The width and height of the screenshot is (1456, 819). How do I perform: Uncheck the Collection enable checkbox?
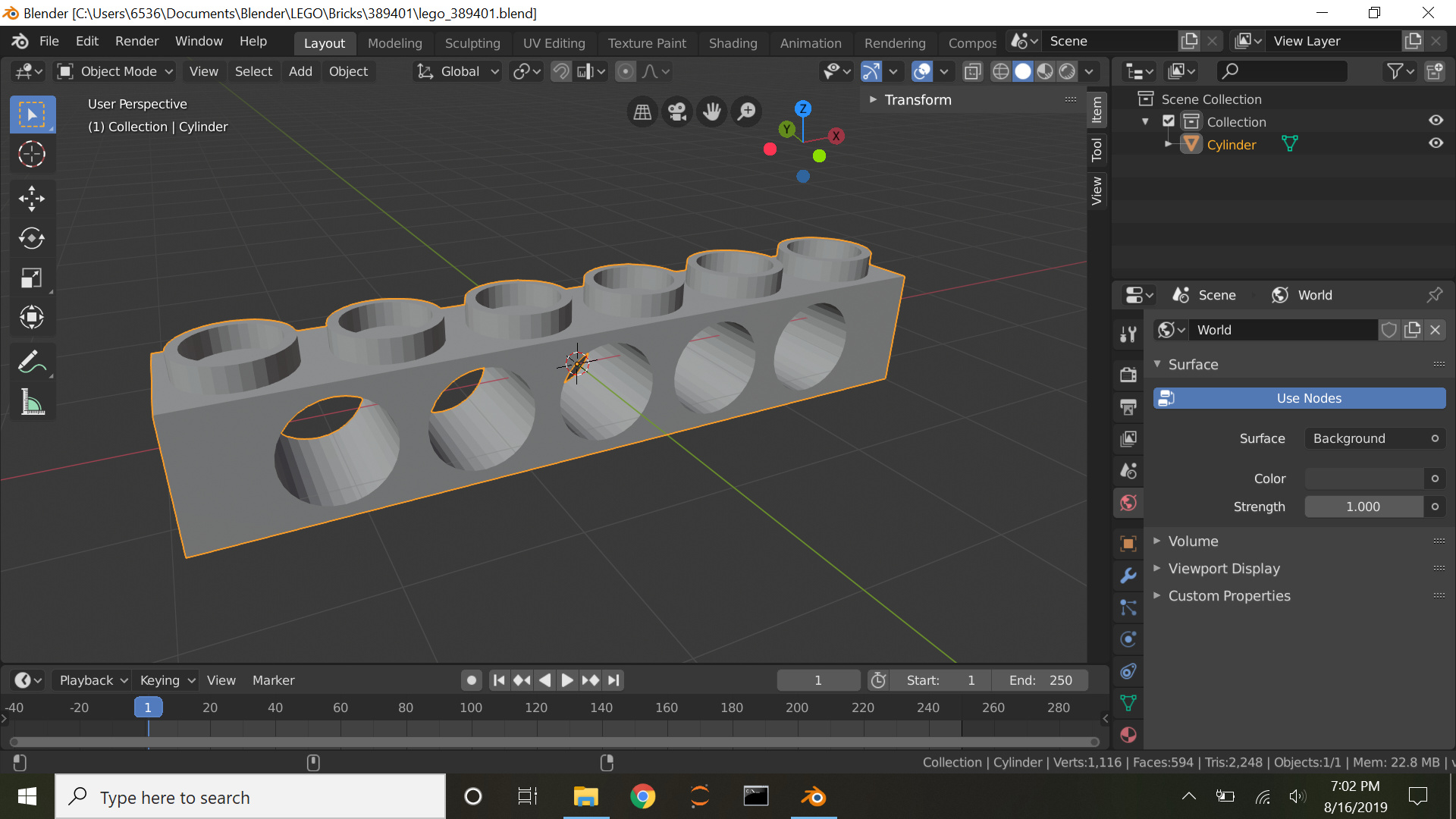1169,121
